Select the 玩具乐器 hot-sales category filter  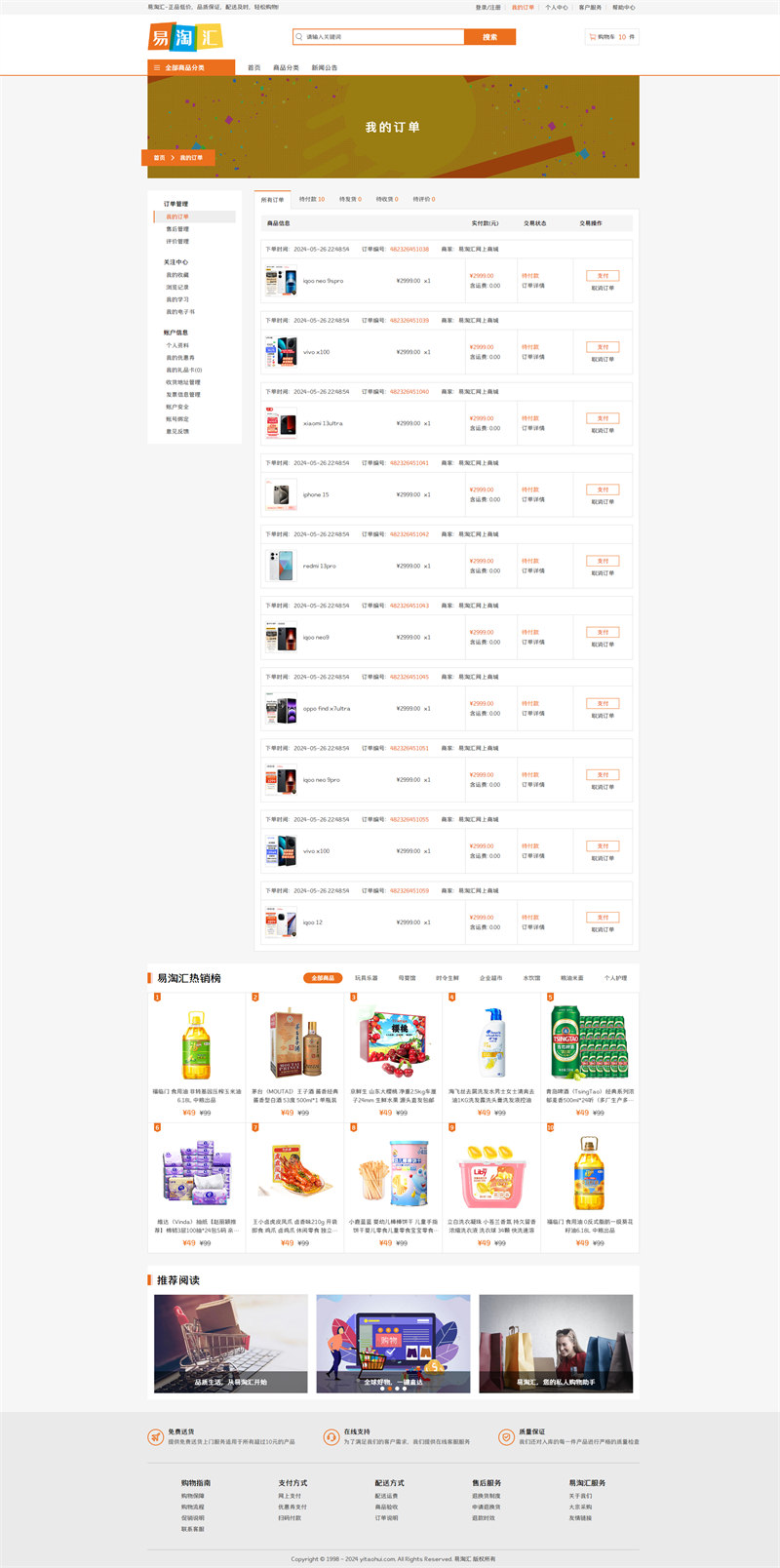[x=367, y=977]
